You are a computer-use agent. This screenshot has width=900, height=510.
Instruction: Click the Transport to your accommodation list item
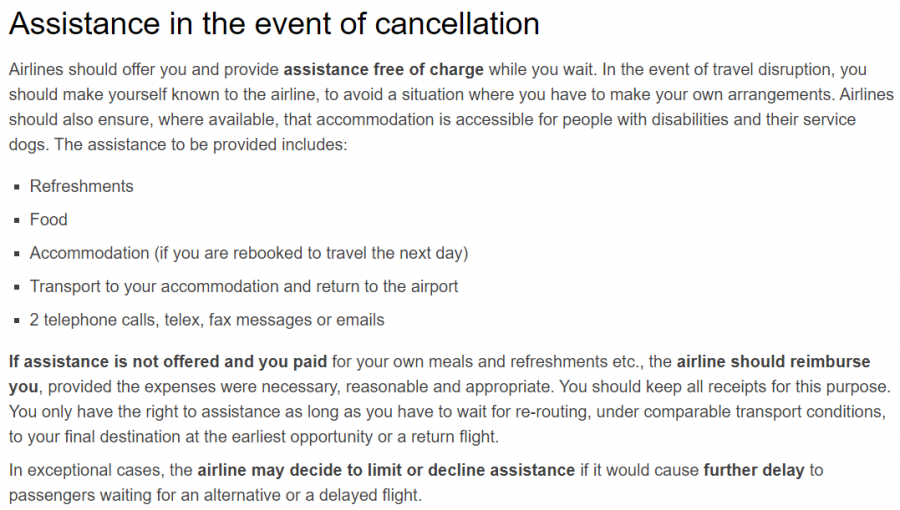click(x=244, y=287)
